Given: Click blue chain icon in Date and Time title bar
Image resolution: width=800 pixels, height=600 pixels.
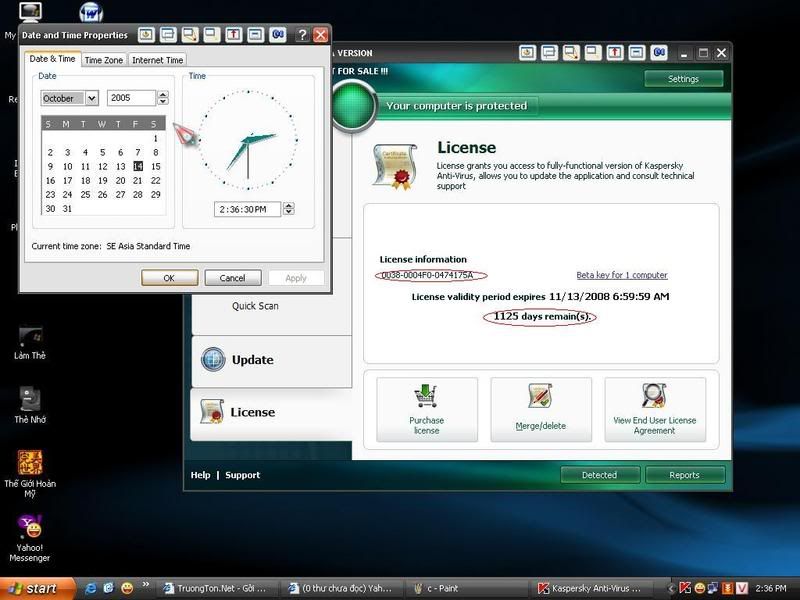Looking at the screenshot, I should 278,35.
